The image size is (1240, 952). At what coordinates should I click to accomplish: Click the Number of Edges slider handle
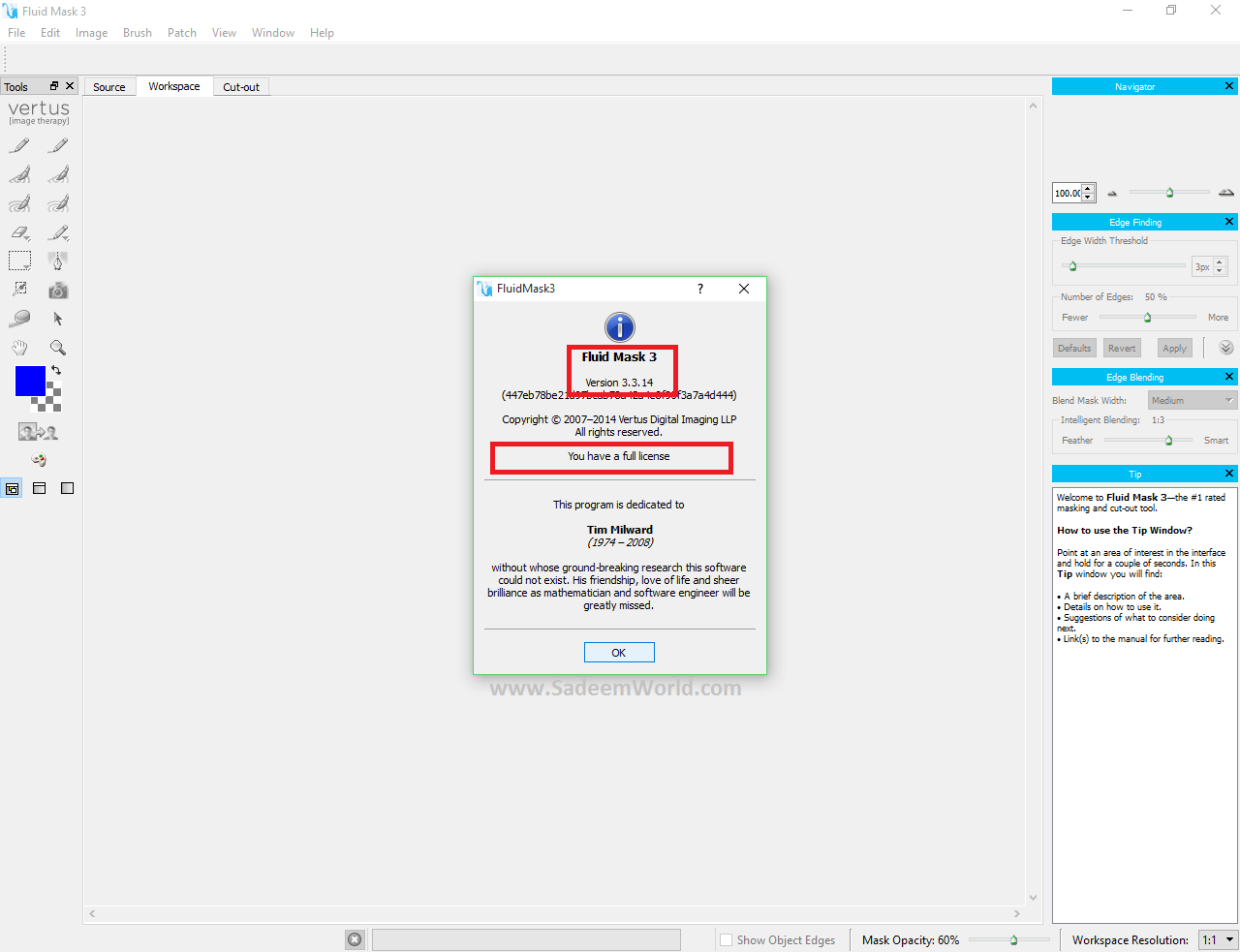tap(1148, 317)
